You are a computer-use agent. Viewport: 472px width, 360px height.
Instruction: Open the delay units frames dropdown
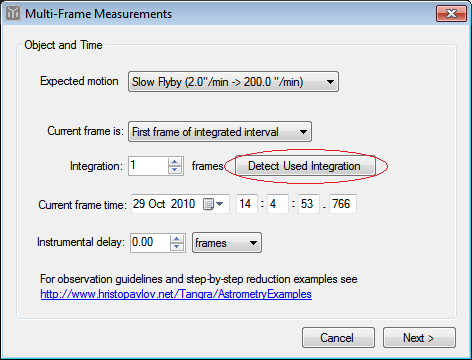pos(227,243)
